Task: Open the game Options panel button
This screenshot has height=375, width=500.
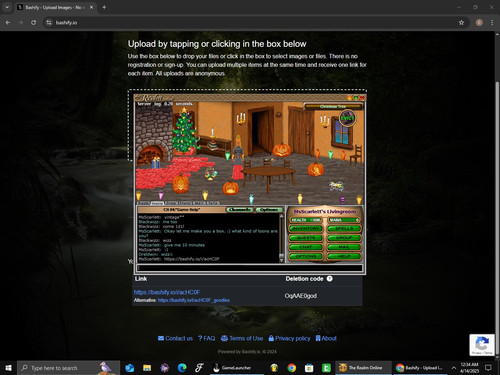Action: (x=306, y=256)
